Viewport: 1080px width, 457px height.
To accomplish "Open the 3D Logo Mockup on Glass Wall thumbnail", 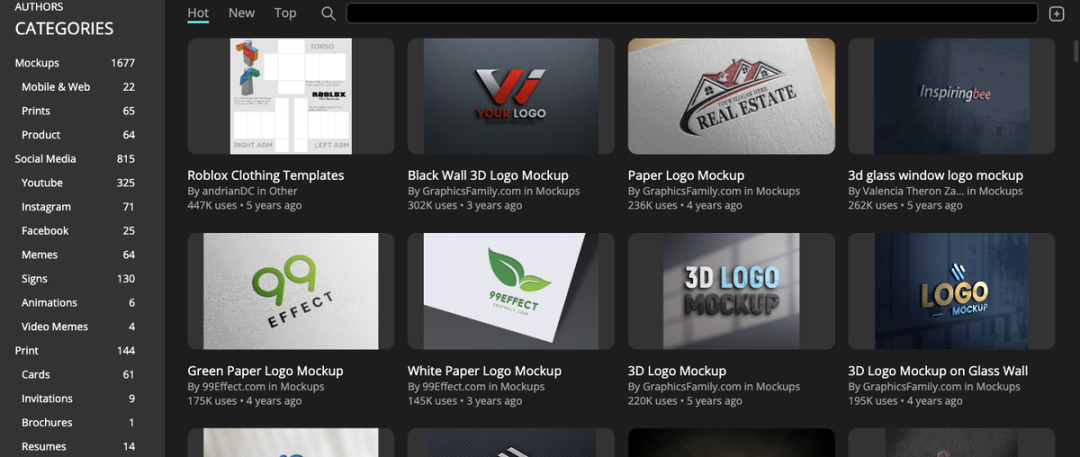I will [952, 291].
